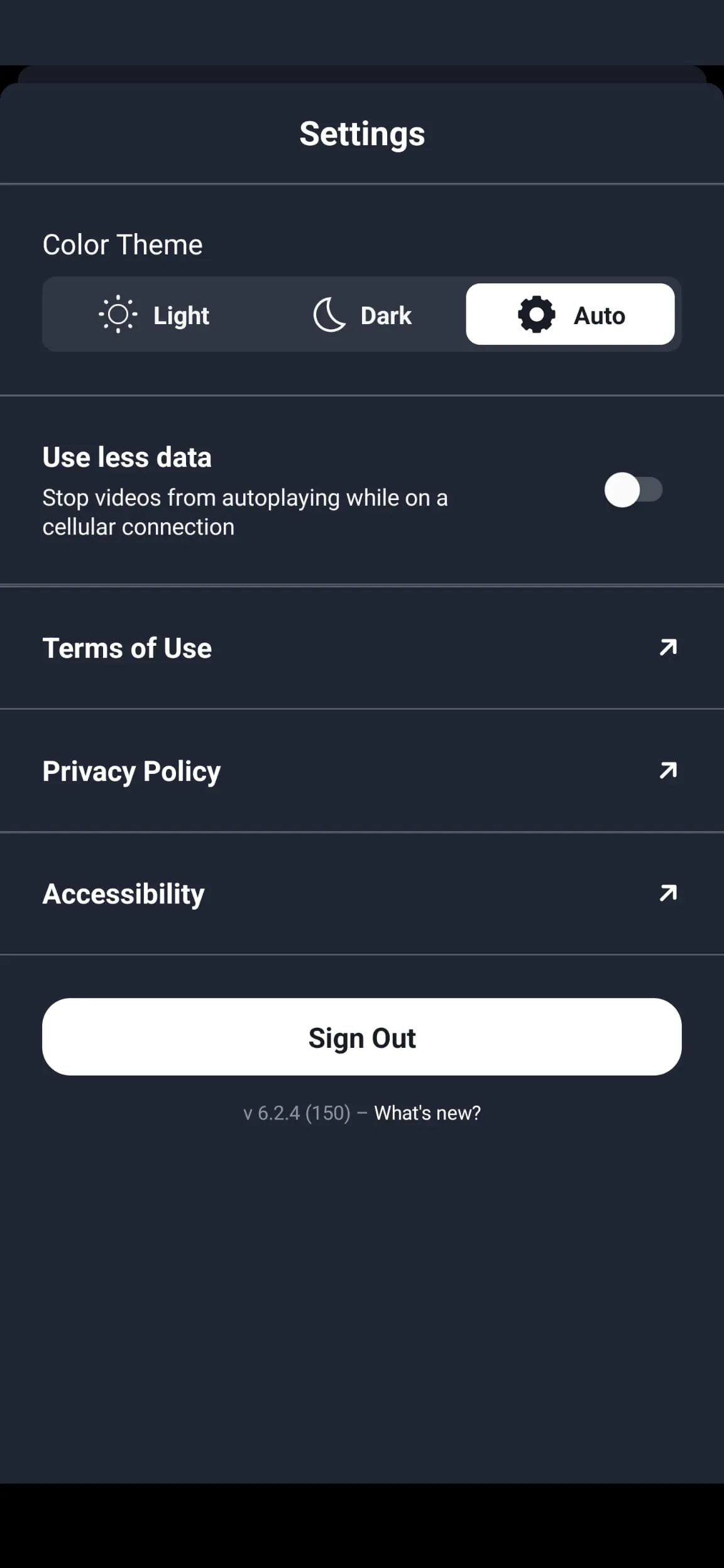Tap the Privacy Policy external link arrow
The image size is (724, 1568).
(x=668, y=770)
